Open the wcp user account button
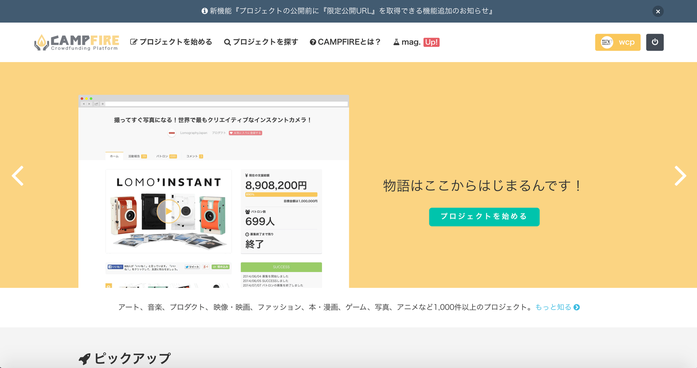Screen dimensions: 697x368 pyautogui.click(x=617, y=42)
